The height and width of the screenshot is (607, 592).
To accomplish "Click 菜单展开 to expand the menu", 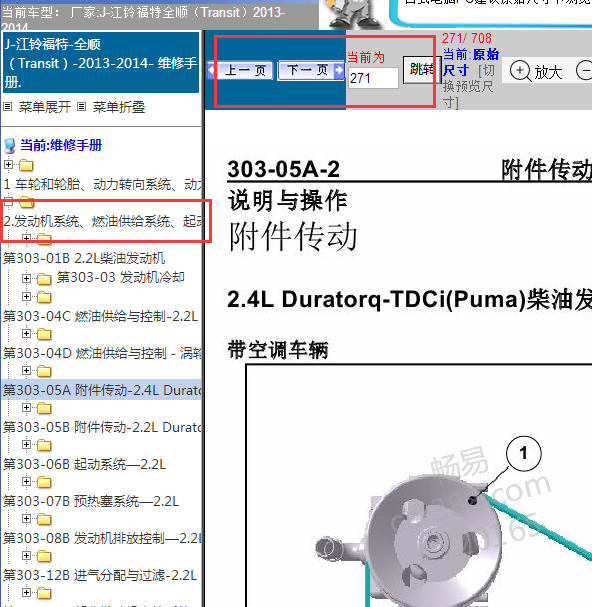I will 45,107.
